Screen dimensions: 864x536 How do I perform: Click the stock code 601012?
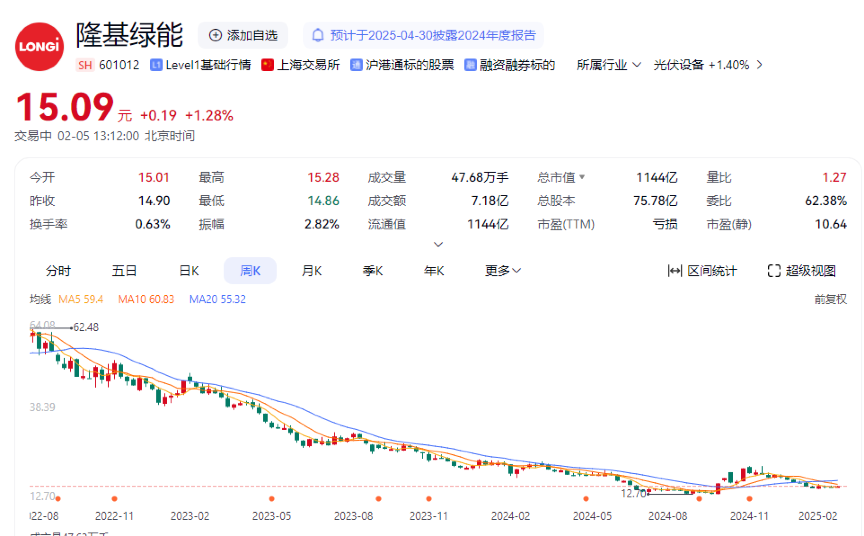pos(119,65)
